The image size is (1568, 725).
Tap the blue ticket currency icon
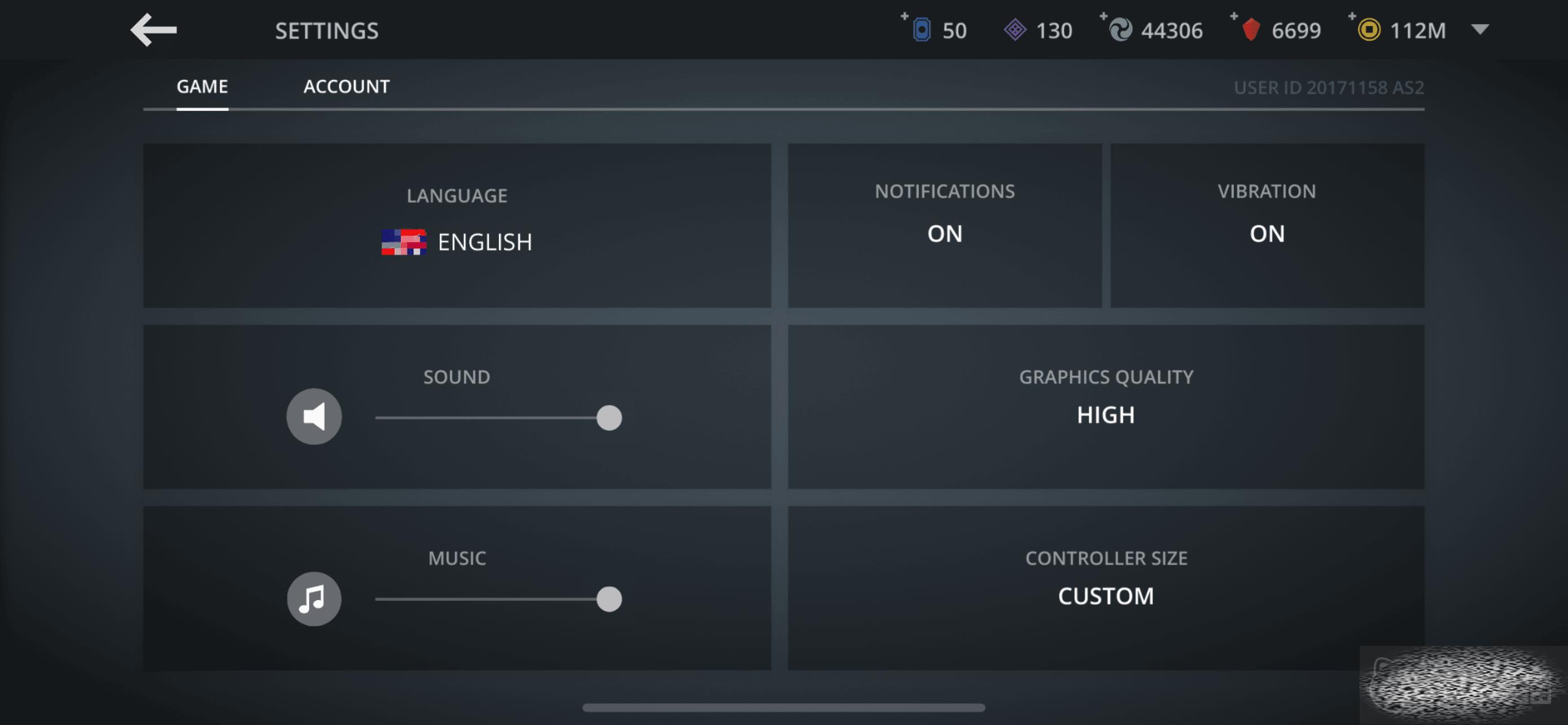[922, 30]
